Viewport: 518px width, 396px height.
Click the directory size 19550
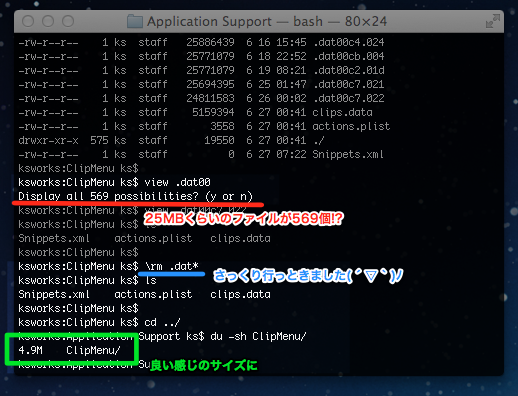point(219,140)
